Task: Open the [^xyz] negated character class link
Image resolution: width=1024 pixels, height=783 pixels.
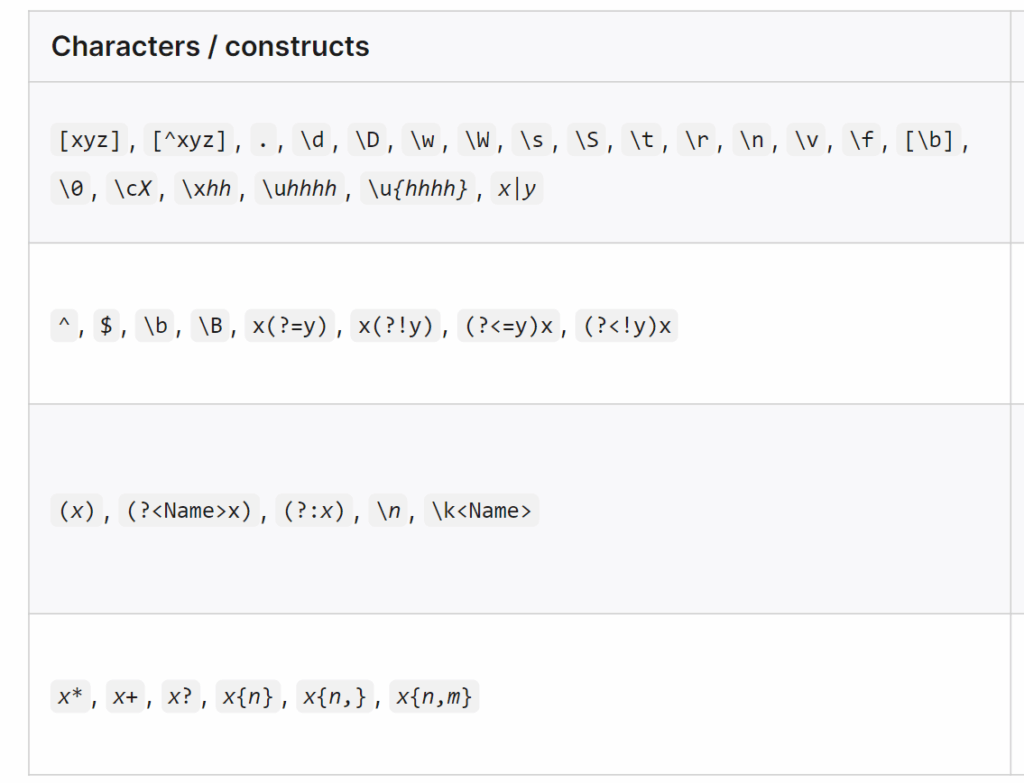Action: [190, 141]
